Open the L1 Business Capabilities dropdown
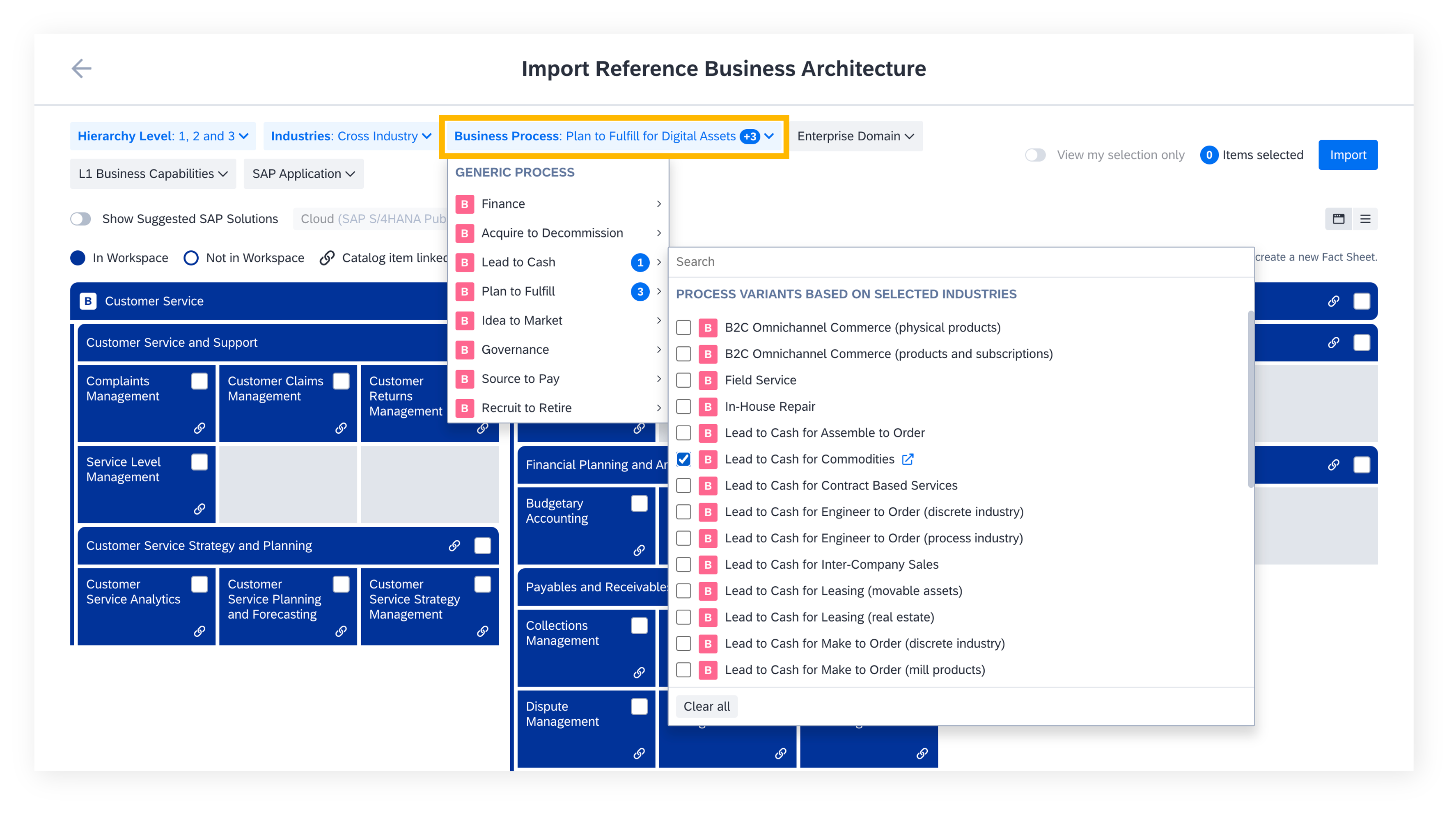This screenshot has height=814, width=1456. pos(153,174)
